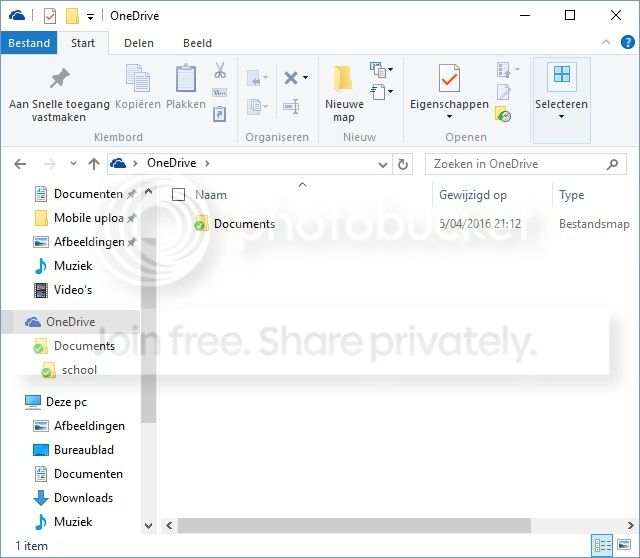Click new folder icon in title bar

pyautogui.click(x=72, y=16)
